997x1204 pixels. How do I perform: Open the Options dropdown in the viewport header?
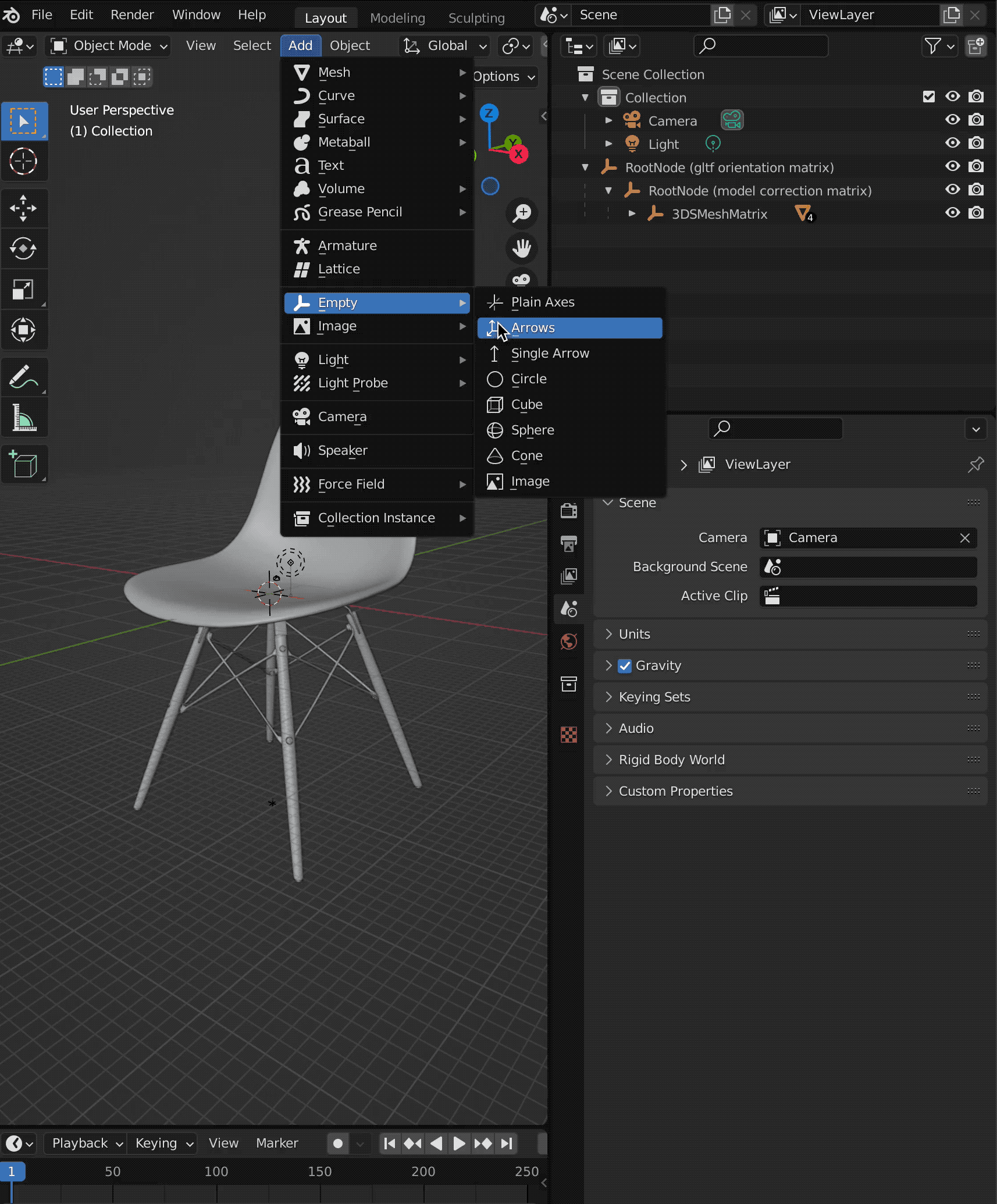tap(504, 76)
